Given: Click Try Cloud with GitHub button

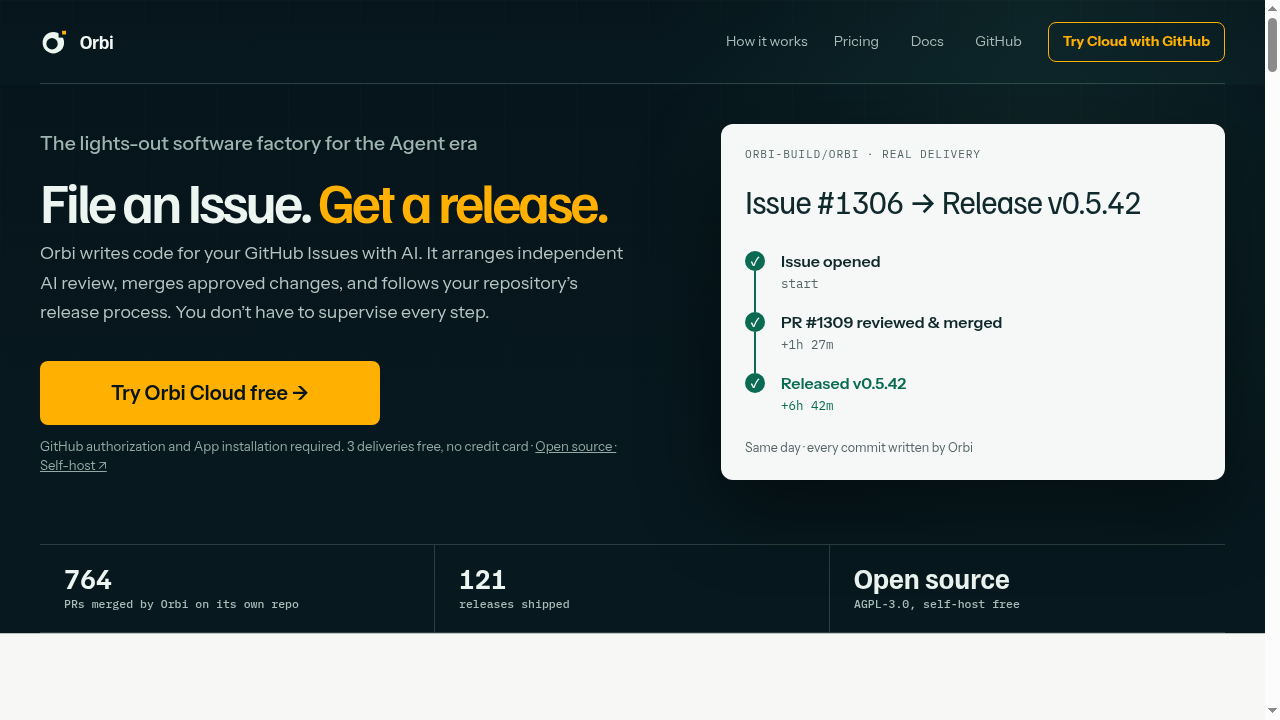Looking at the screenshot, I should pos(1136,42).
